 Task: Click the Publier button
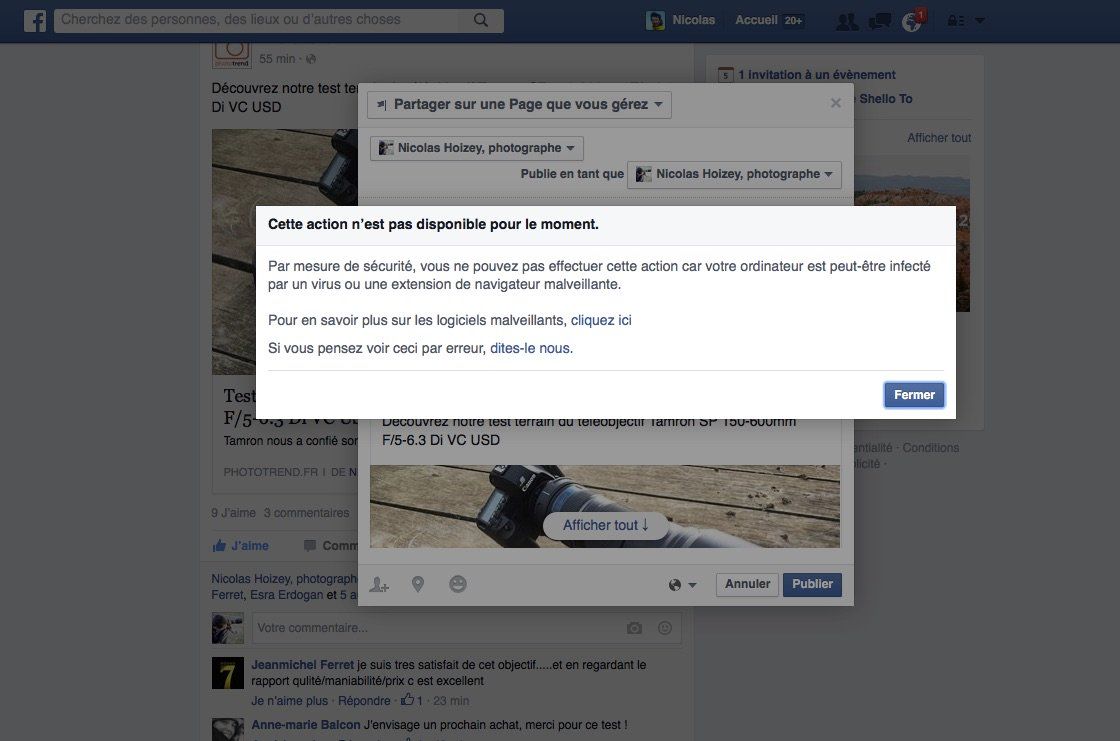point(812,584)
